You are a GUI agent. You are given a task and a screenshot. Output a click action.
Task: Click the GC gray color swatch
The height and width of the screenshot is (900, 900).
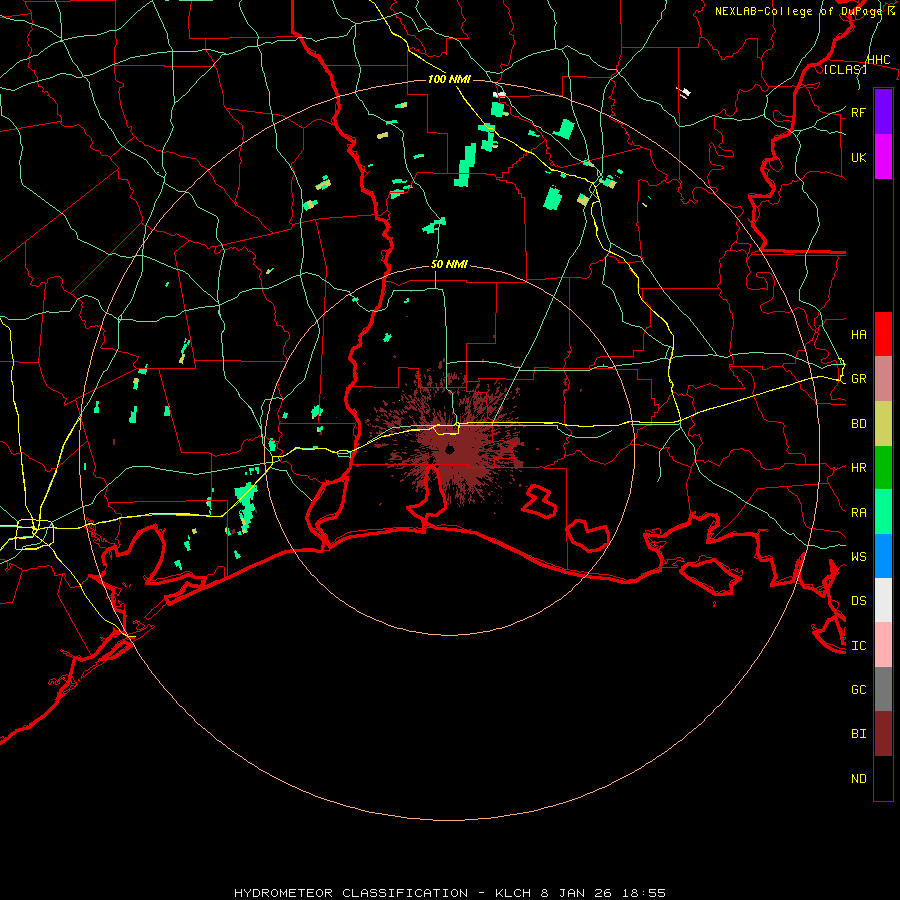[x=883, y=689]
